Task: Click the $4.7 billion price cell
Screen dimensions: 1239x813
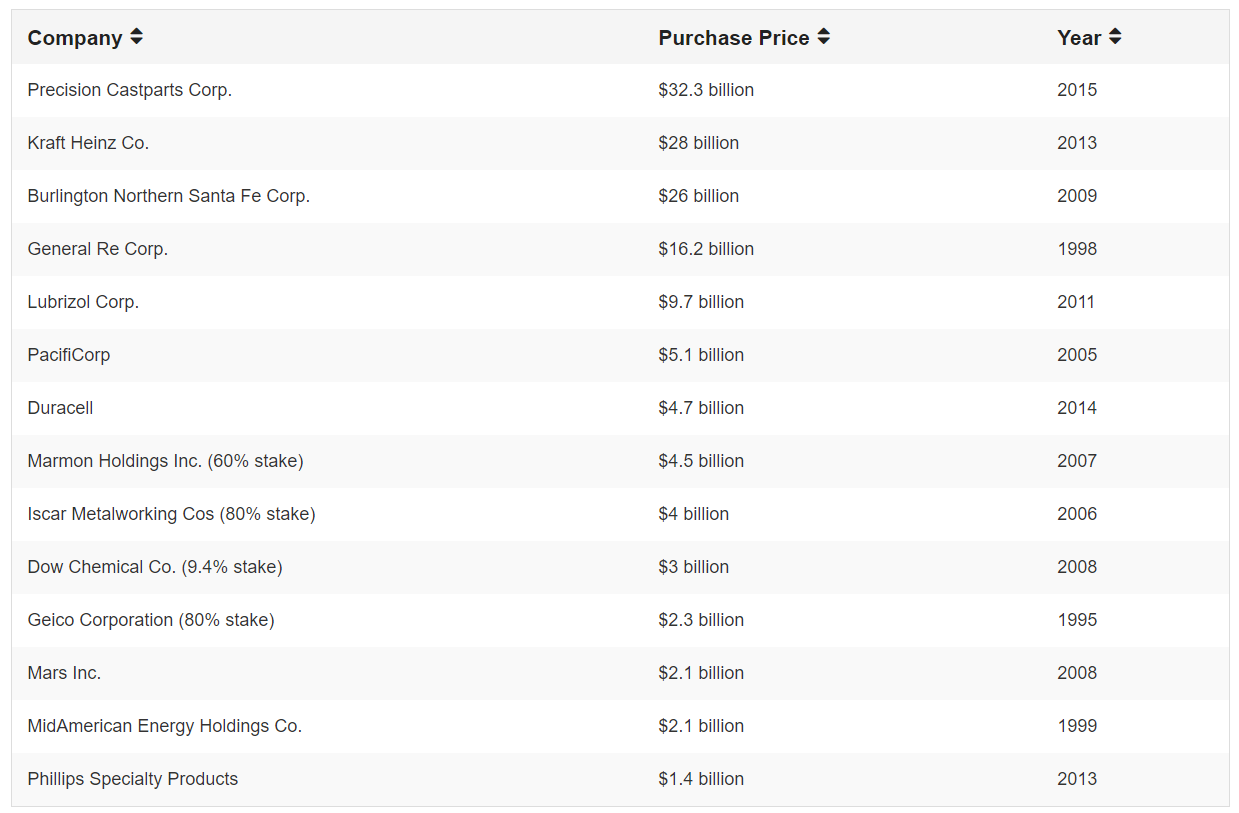Action: click(x=701, y=408)
